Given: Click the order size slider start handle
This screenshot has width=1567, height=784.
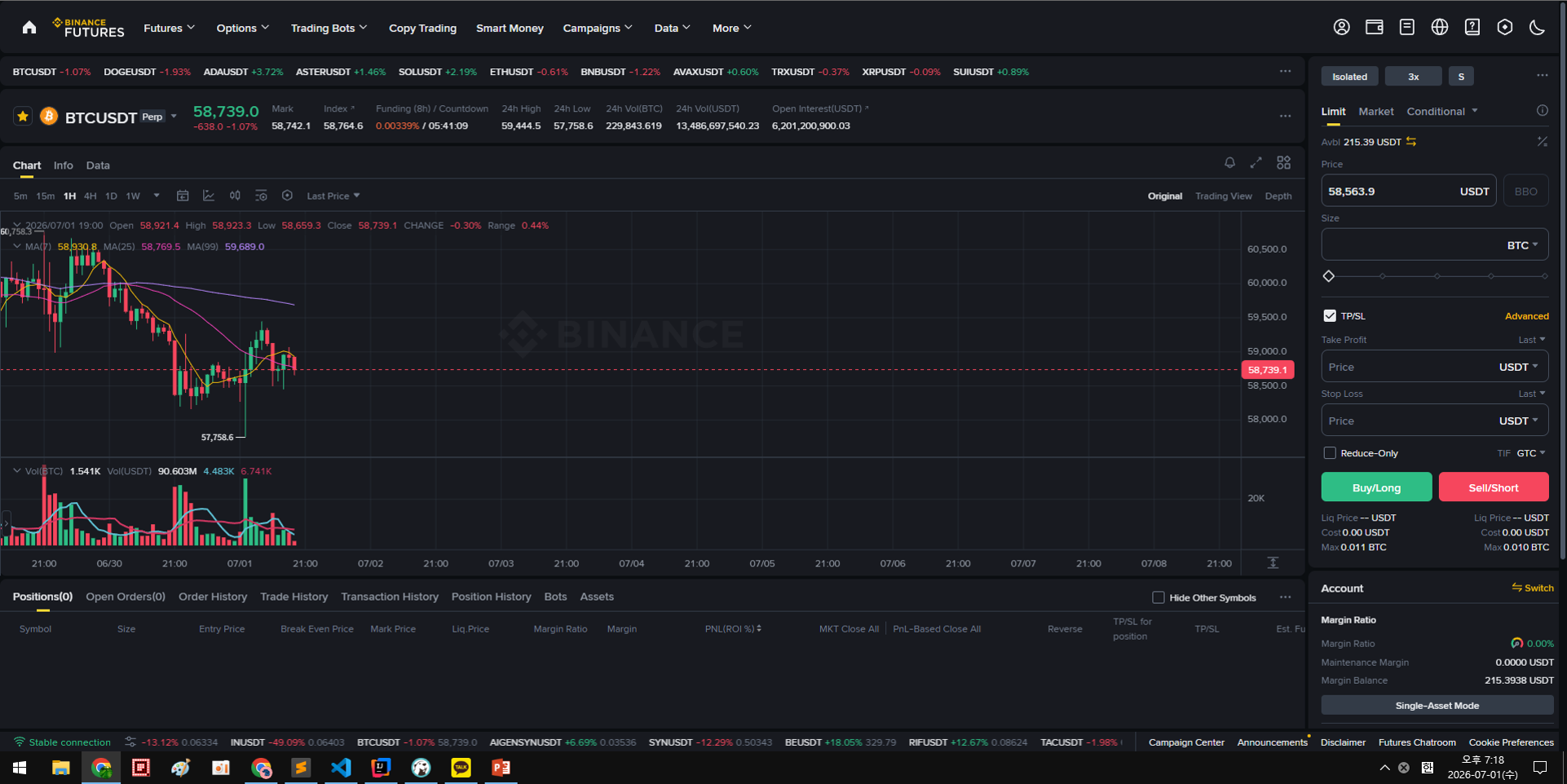Looking at the screenshot, I should pos(1329,276).
